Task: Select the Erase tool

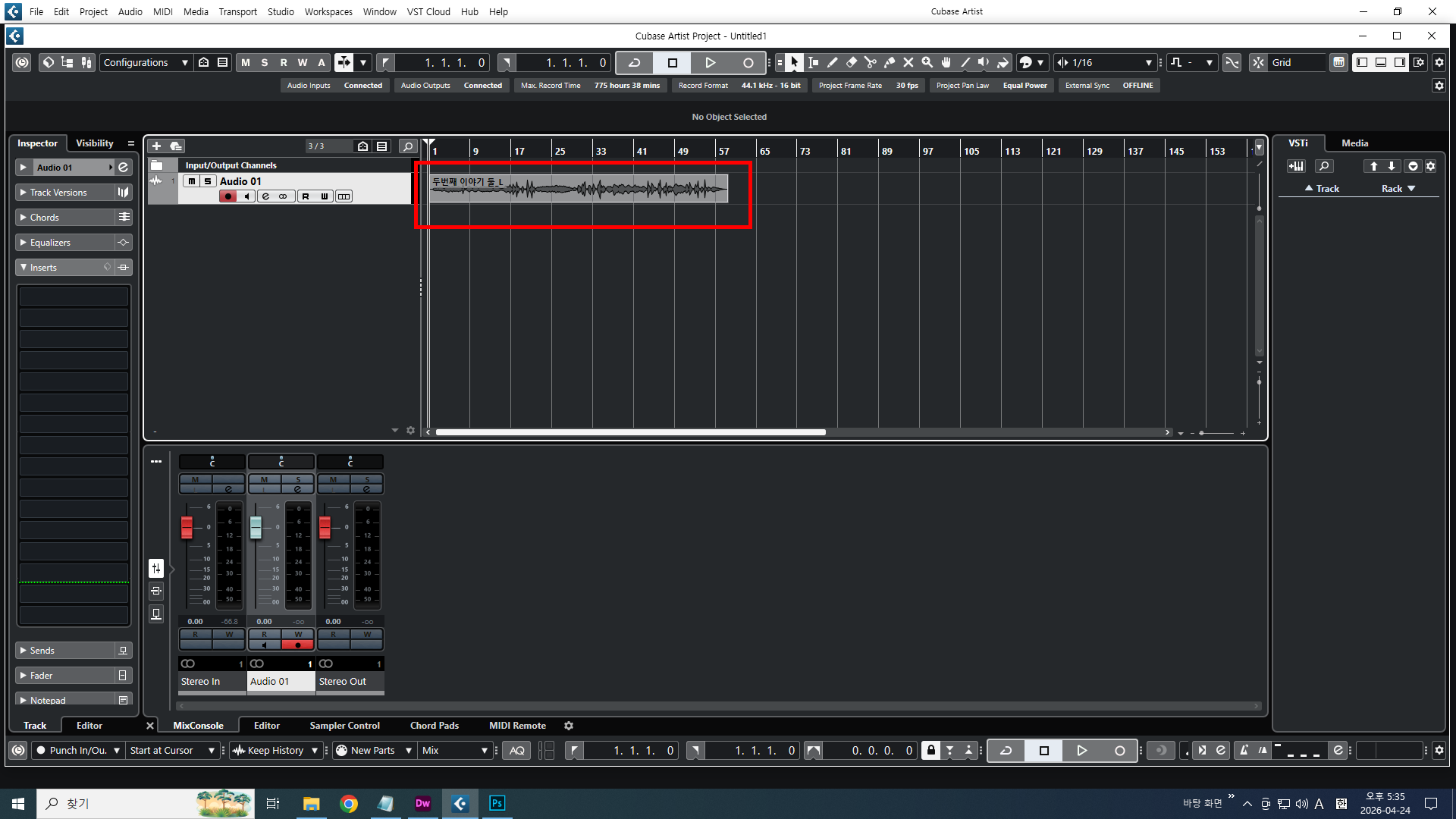Action: coord(851,63)
